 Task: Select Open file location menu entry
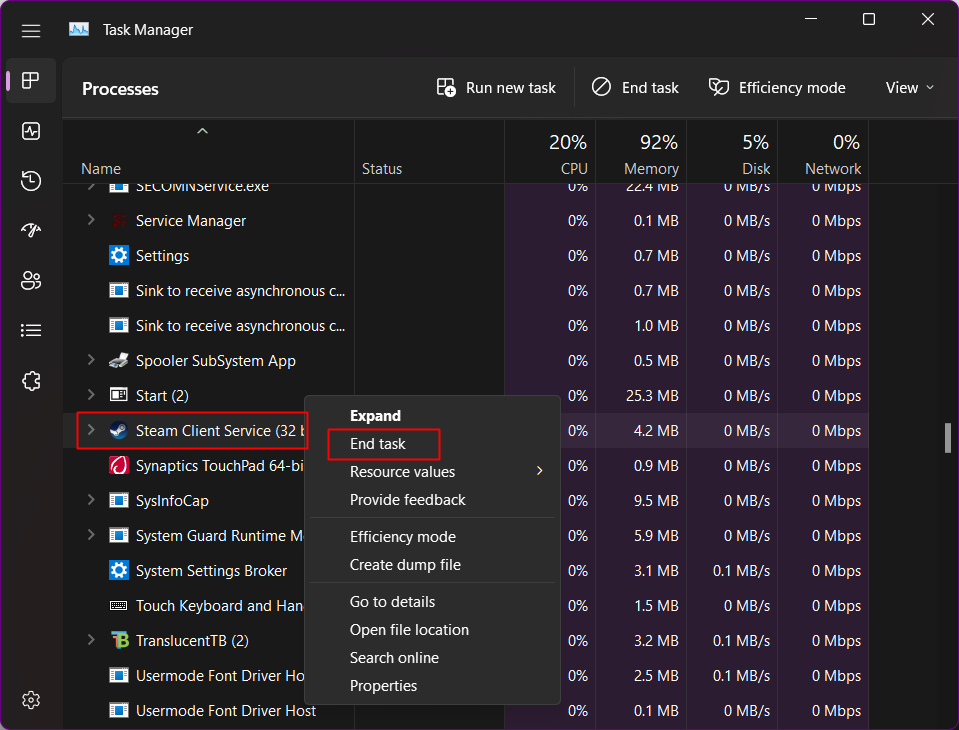pyautogui.click(x=409, y=630)
